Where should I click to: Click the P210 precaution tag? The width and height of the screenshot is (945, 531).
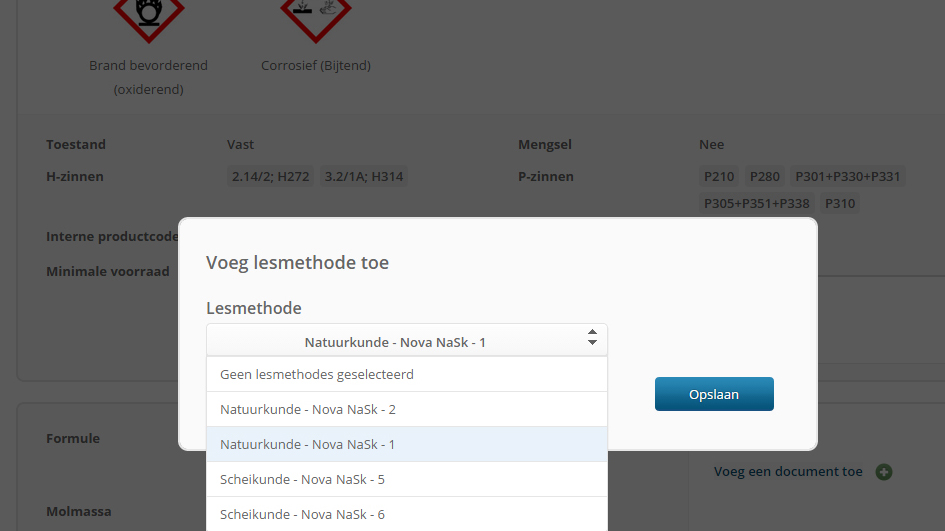point(719,177)
